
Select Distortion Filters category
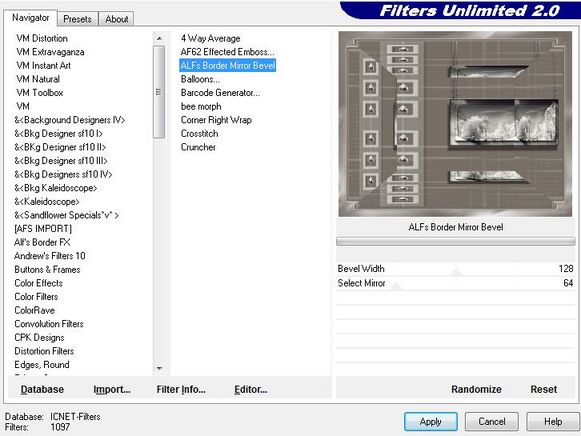(44, 351)
